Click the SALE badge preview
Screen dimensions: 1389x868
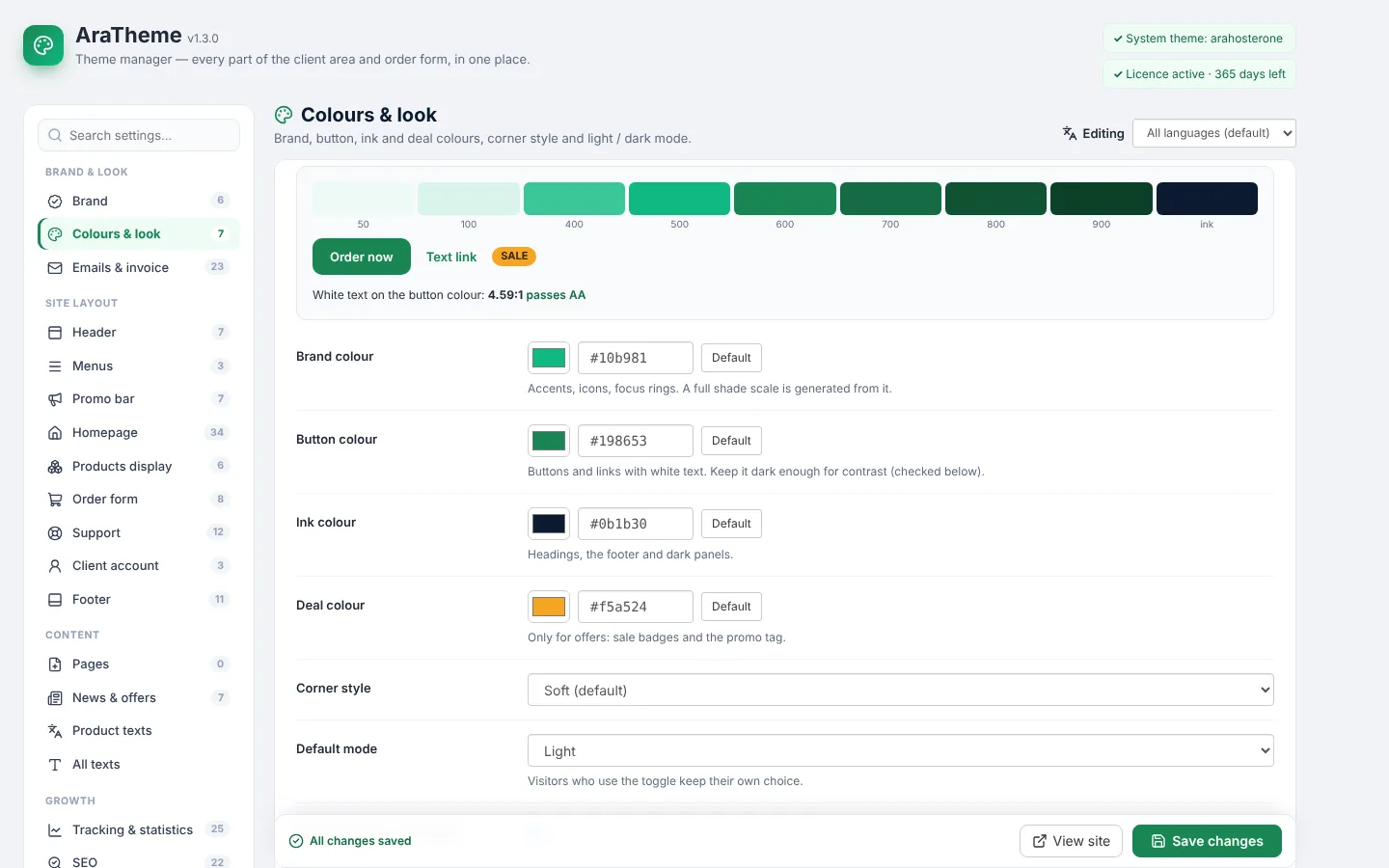click(x=514, y=257)
